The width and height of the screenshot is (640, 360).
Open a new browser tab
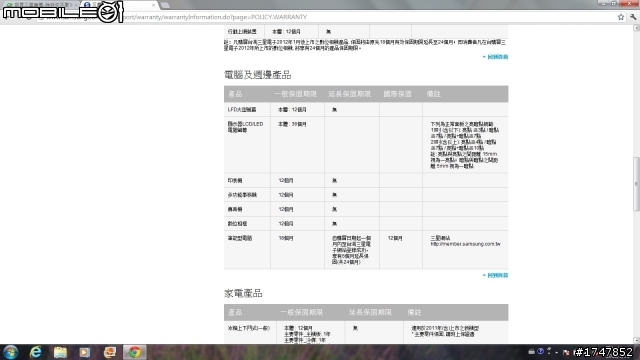pos(165,5)
